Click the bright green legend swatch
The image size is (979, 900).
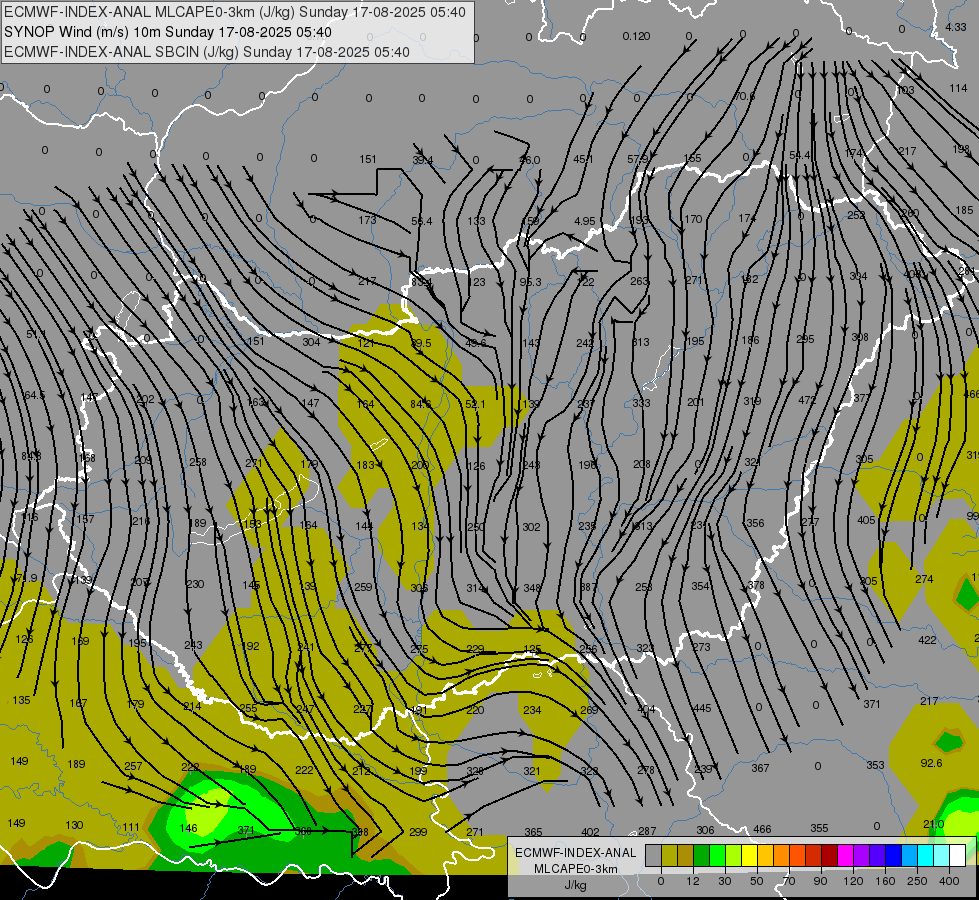tap(718, 856)
